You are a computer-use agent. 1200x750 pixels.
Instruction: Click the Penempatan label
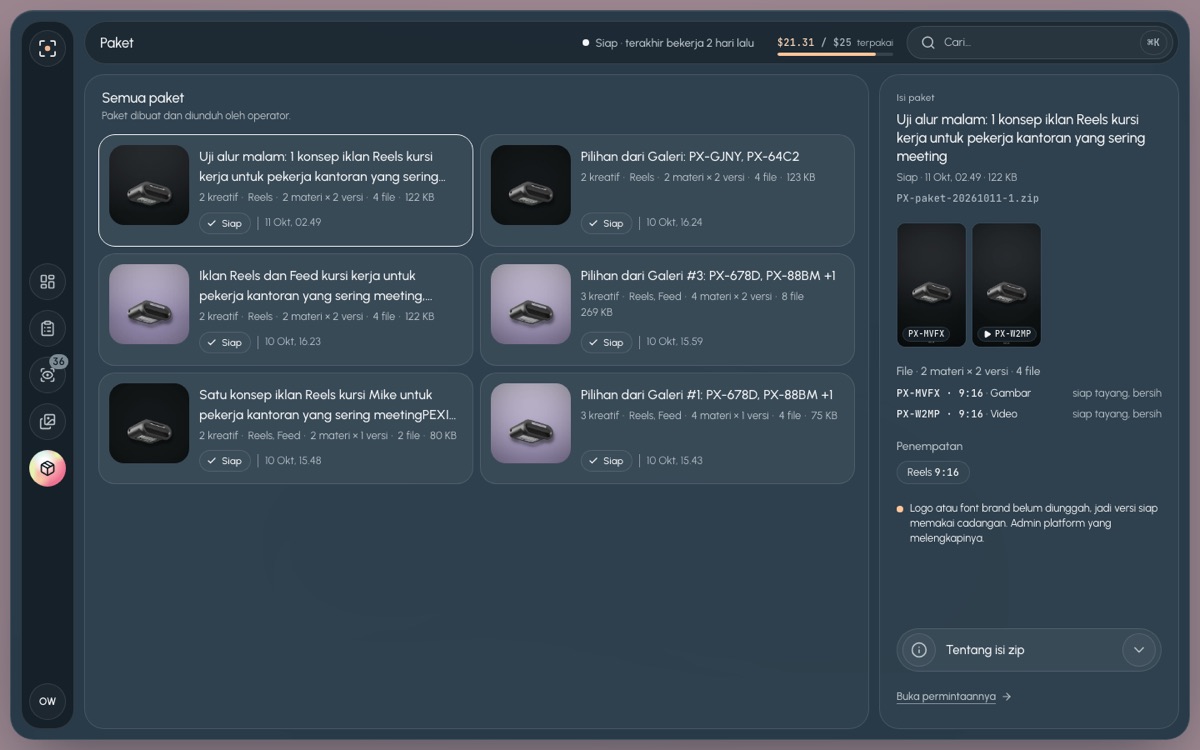929,446
